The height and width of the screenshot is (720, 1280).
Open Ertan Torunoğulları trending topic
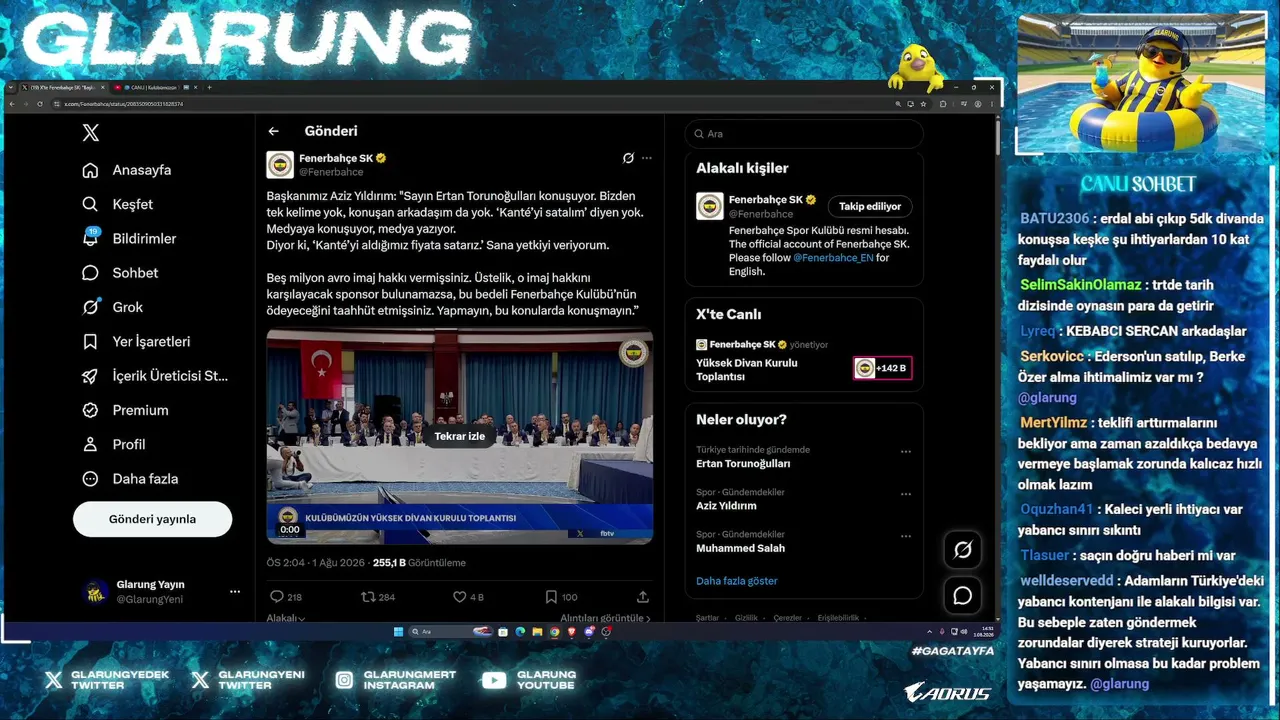click(x=743, y=464)
